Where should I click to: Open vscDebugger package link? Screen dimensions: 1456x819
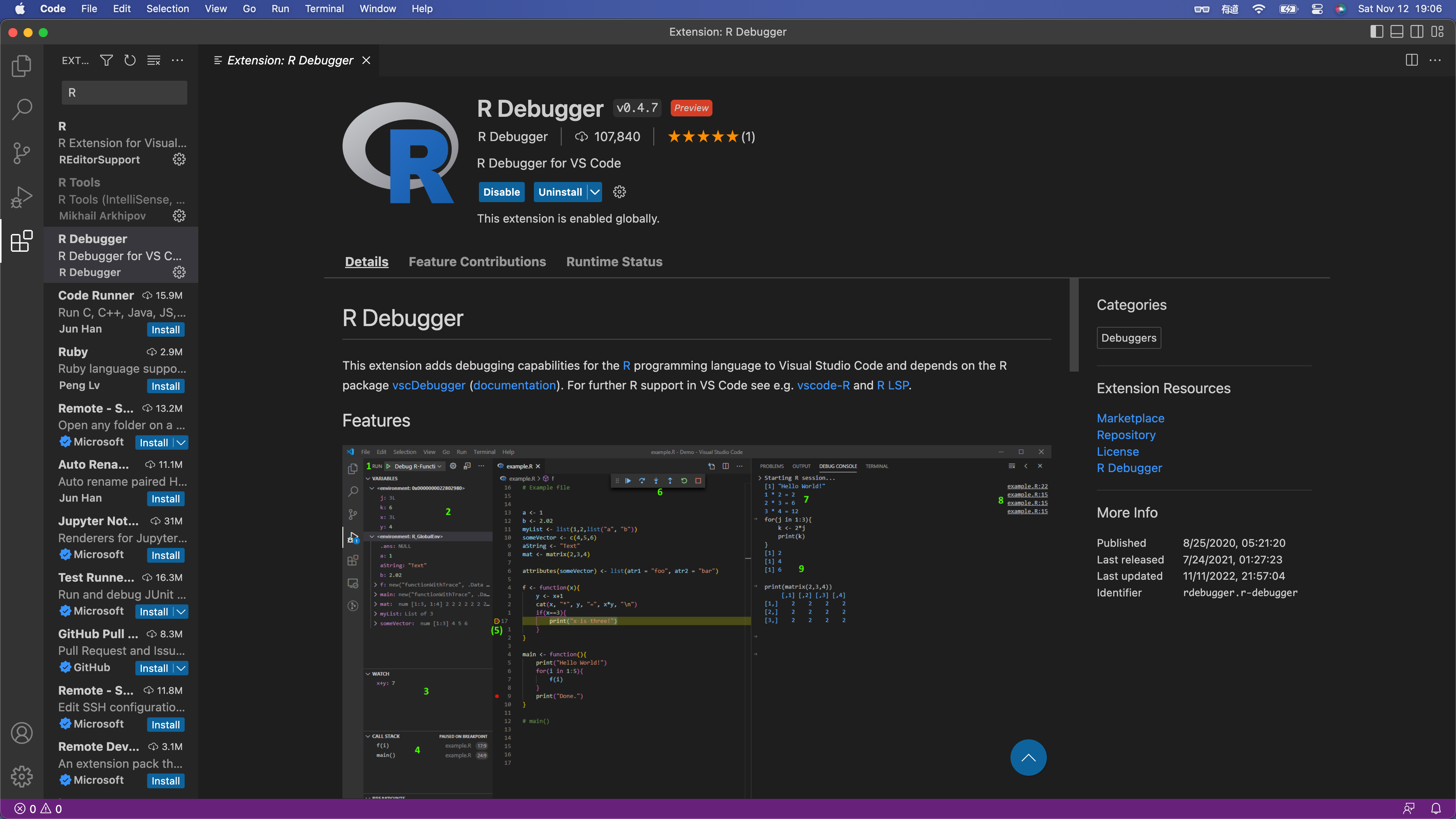[429, 385]
